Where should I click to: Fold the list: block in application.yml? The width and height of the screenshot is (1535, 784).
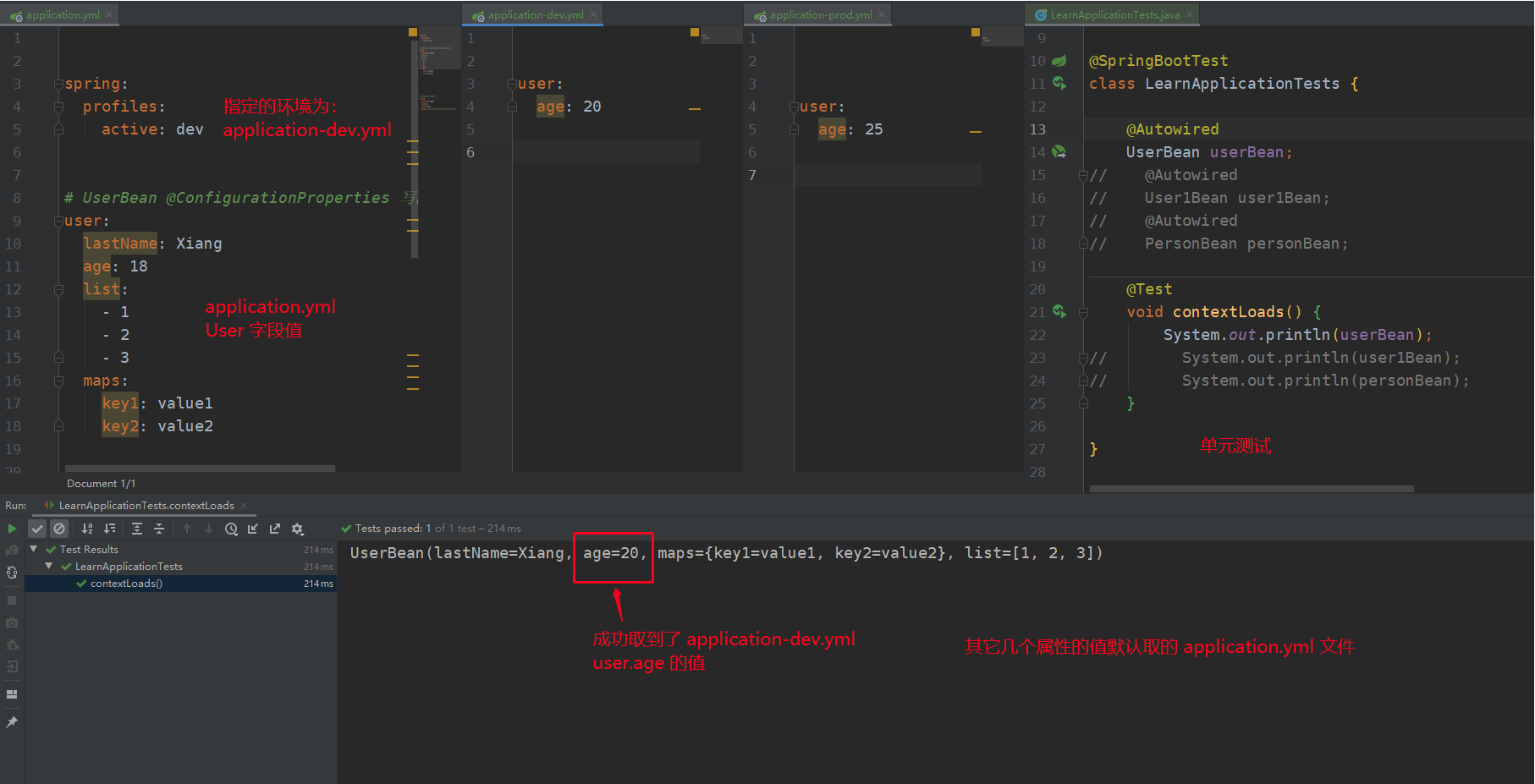coord(58,289)
